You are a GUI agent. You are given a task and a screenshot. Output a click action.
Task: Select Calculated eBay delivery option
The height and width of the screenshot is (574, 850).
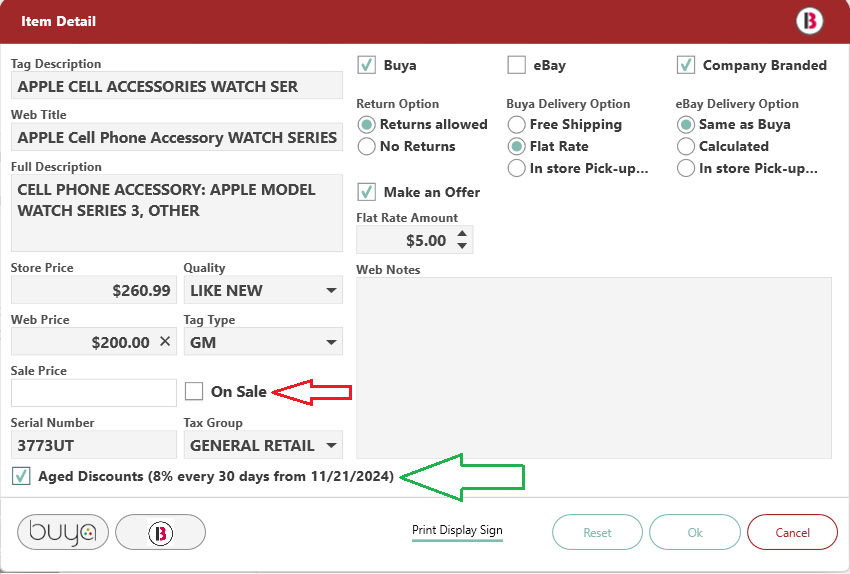click(686, 146)
